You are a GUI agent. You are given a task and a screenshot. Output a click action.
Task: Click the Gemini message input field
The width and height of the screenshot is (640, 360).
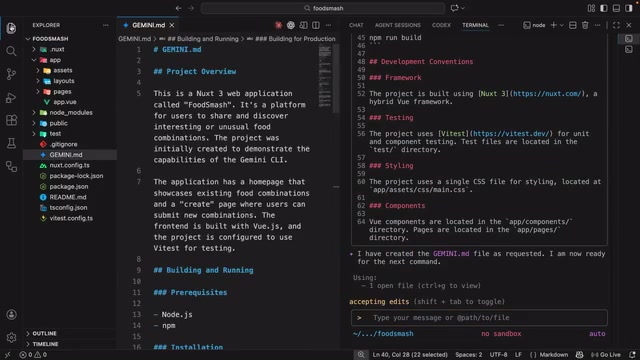479,318
